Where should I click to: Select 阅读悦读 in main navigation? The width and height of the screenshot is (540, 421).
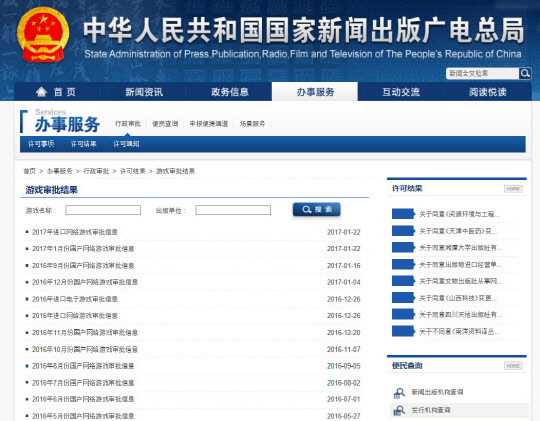click(x=488, y=92)
